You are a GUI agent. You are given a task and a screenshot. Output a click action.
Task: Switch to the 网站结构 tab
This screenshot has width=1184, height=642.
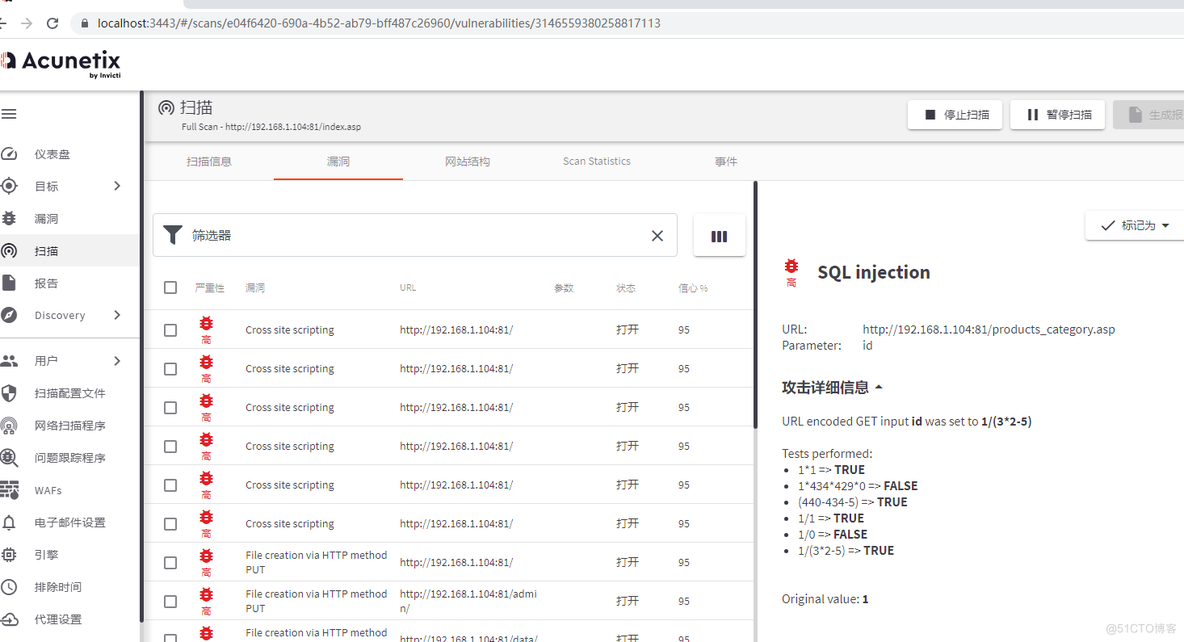[x=467, y=161]
